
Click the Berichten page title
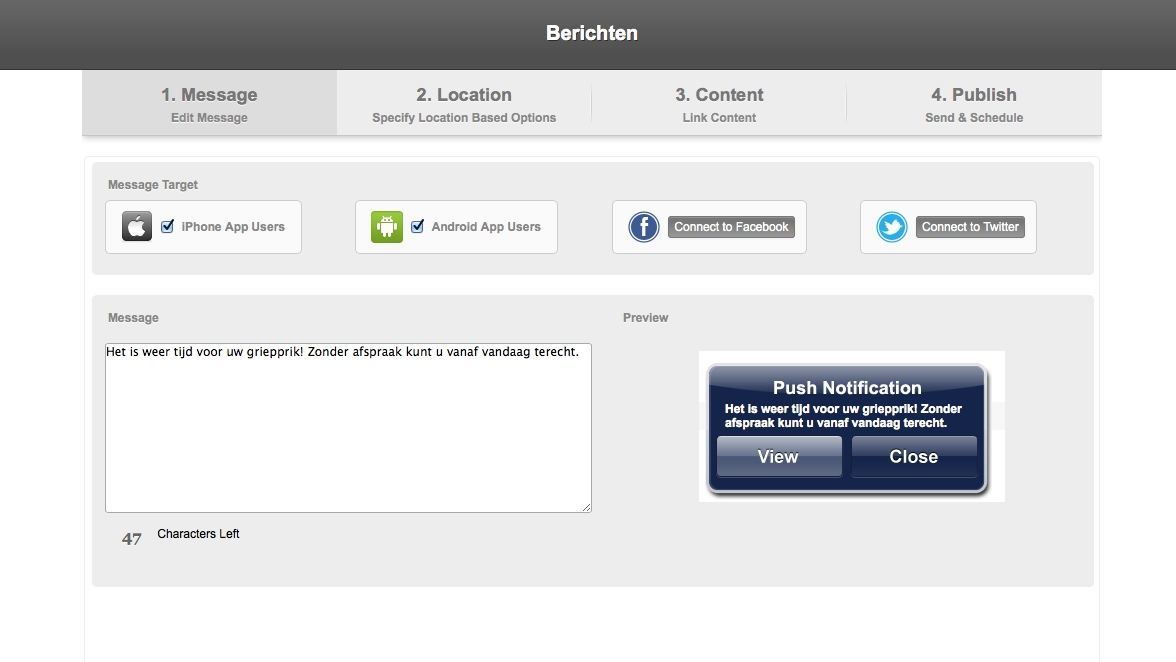(x=592, y=33)
